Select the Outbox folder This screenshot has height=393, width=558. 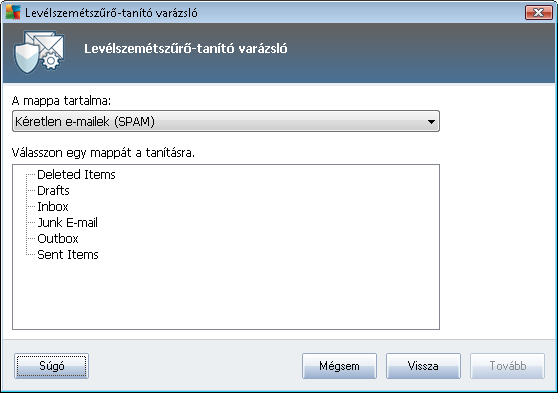(58, 239)
